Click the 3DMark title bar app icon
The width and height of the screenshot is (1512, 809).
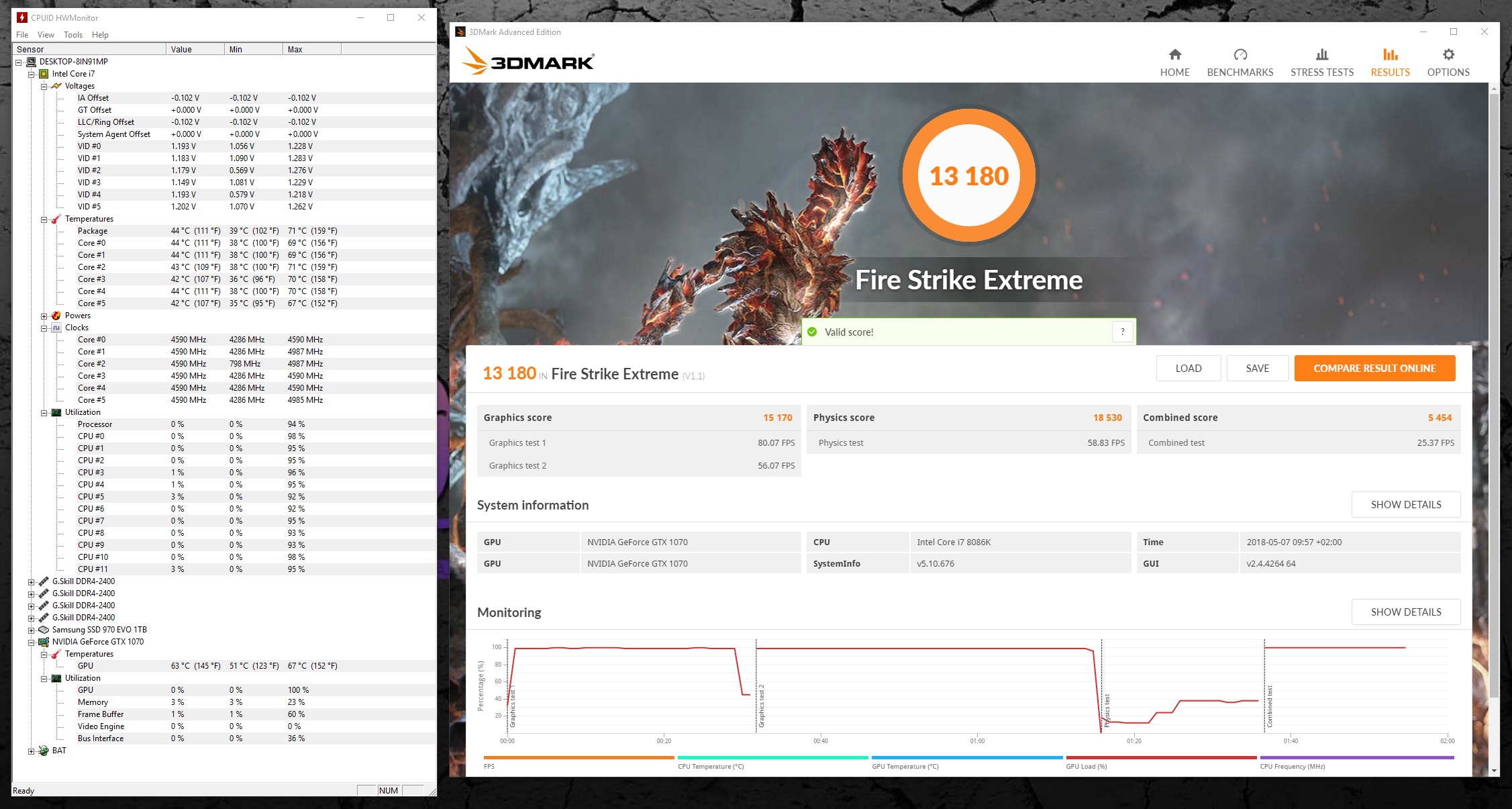click(460, 32)
